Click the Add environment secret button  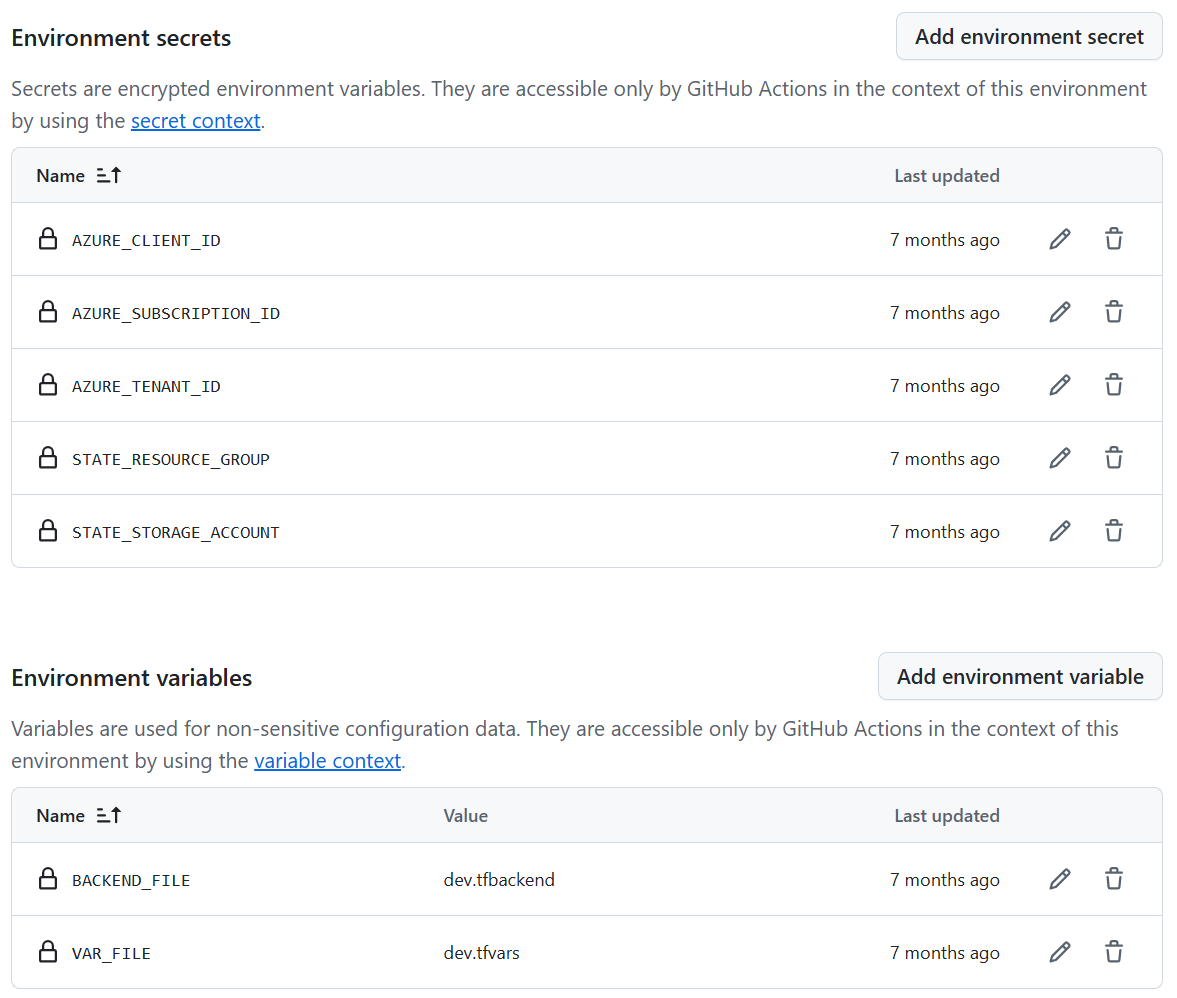(x=1029, y=36)
